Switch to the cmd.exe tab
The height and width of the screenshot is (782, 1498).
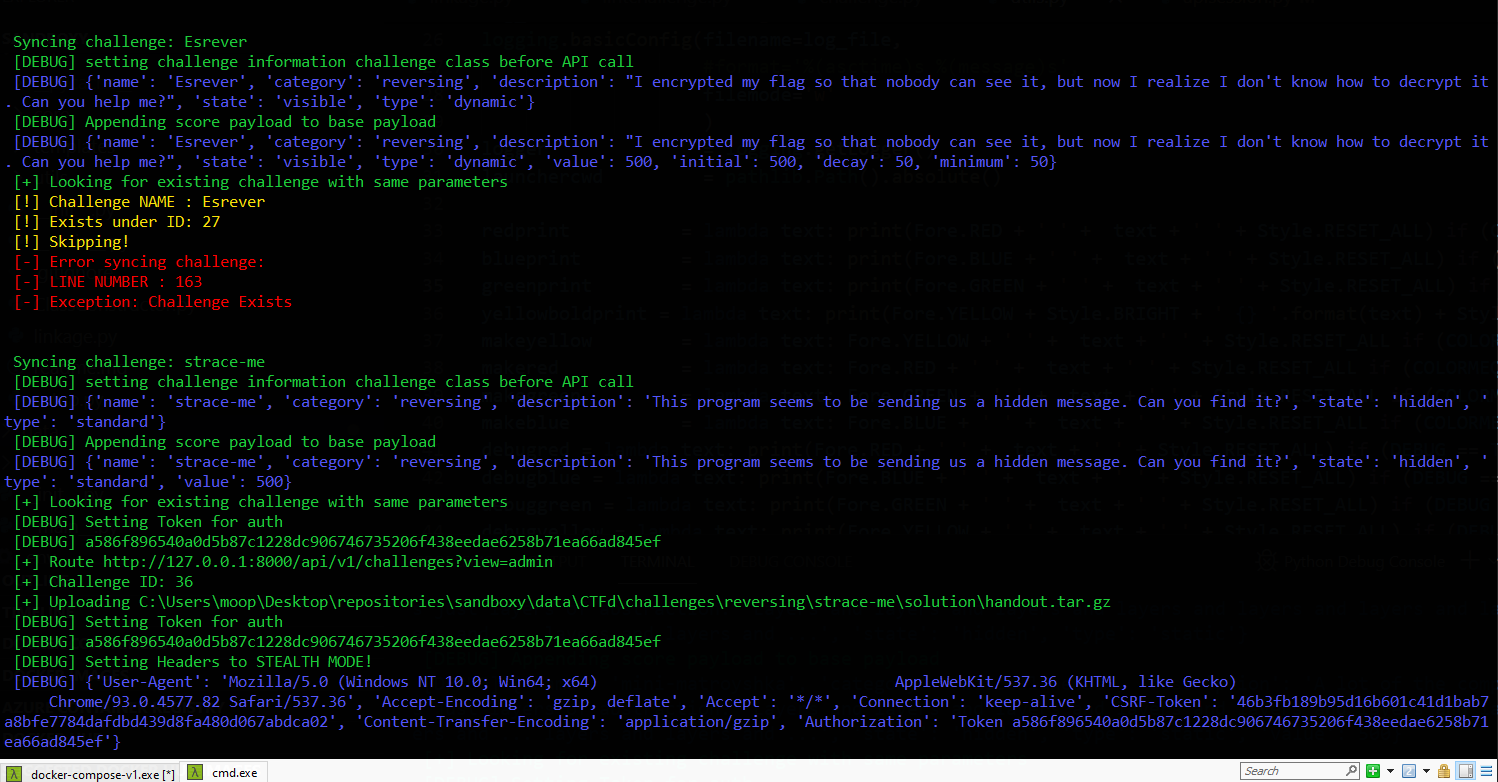click(x=225, y=773)
